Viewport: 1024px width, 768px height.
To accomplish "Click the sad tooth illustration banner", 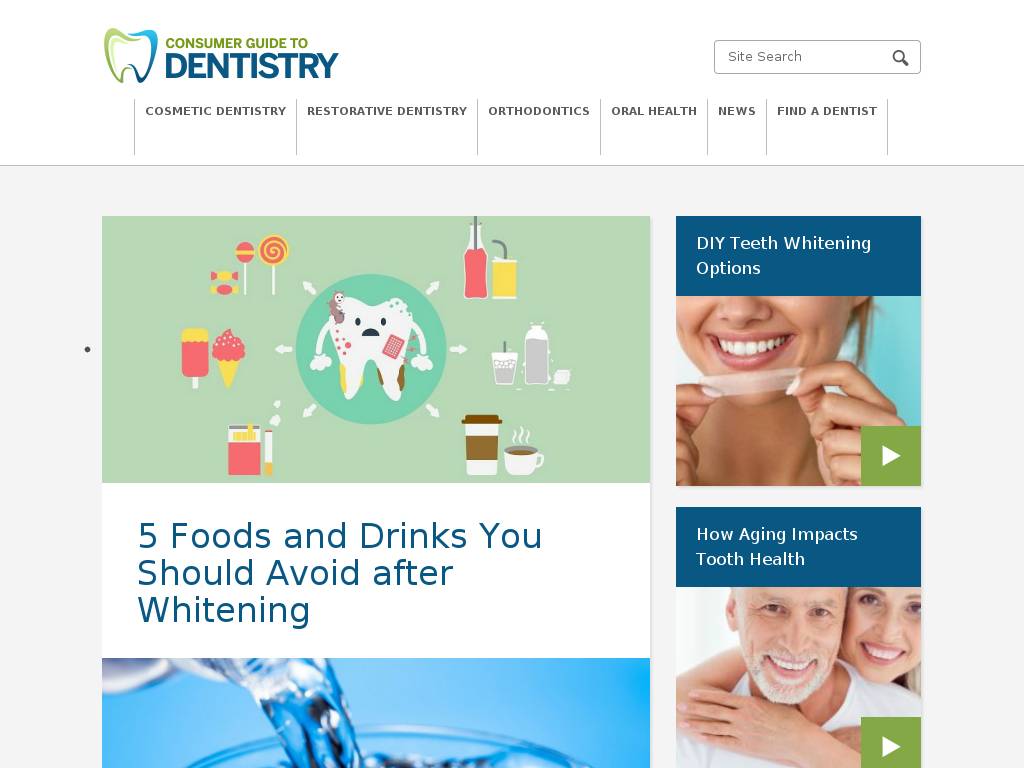I will pos(376,349).
